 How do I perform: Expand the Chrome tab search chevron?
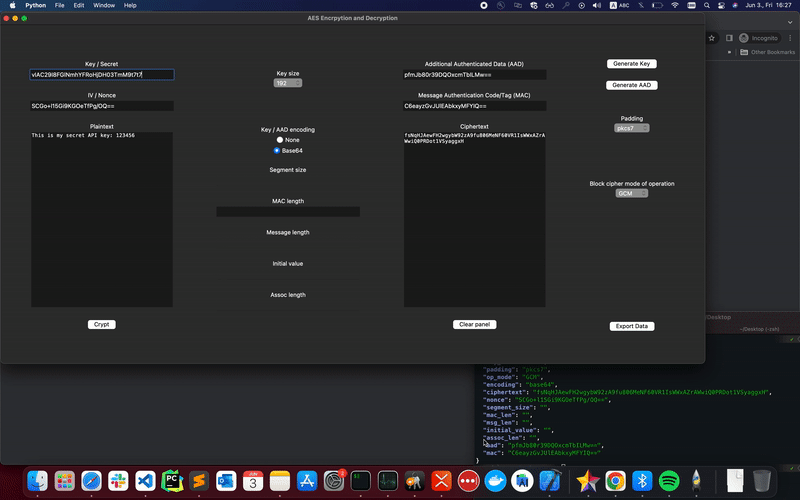pyautogui.click(x=790, y=22)
